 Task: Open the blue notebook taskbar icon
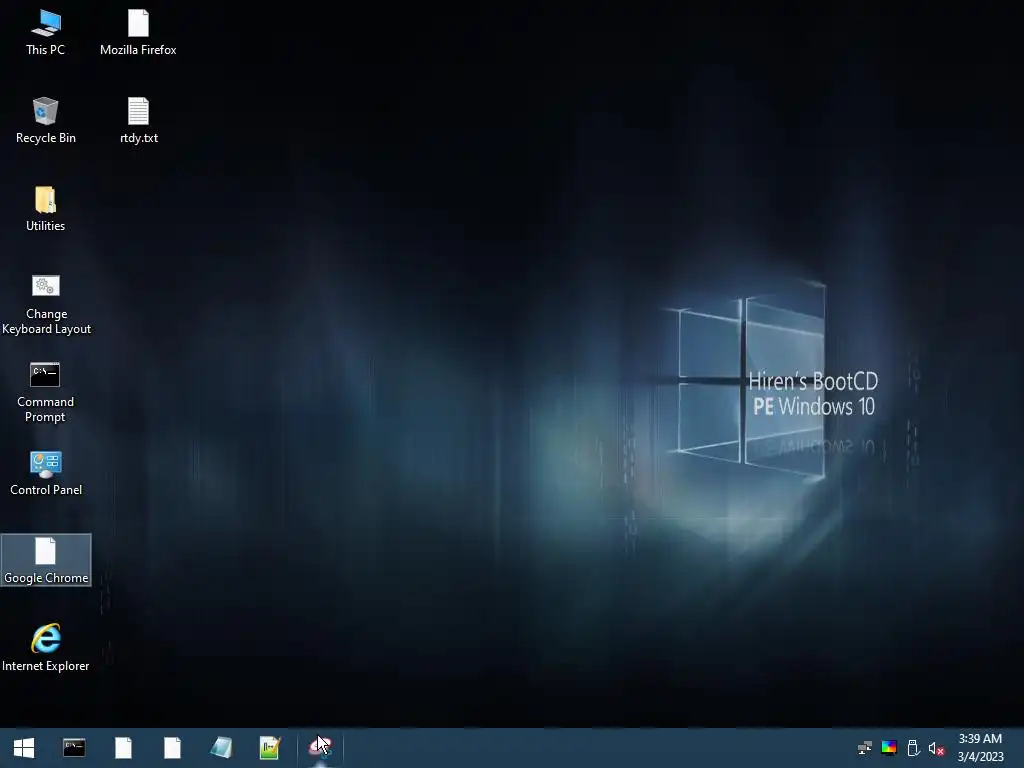pos(221,748)
